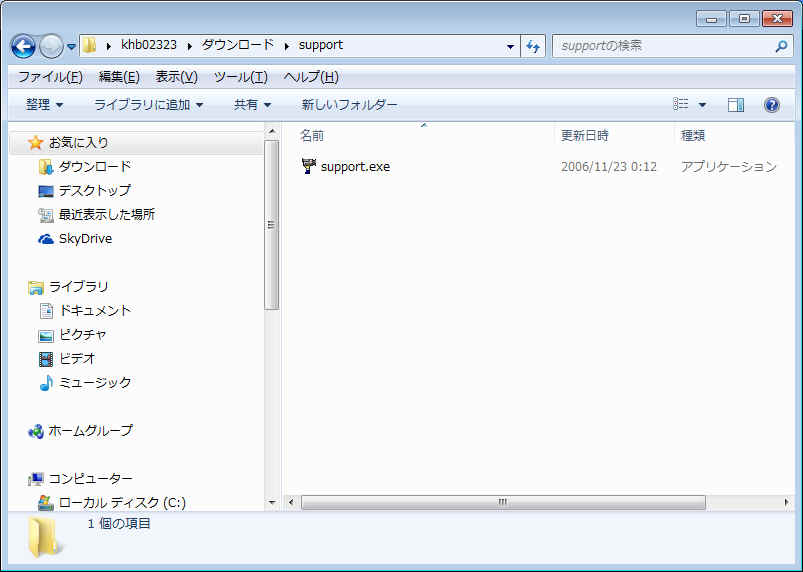Open ローカル ディスク (C:) drive
The width and height of the screenshot is (803, 572).
[x=122, y=503]
